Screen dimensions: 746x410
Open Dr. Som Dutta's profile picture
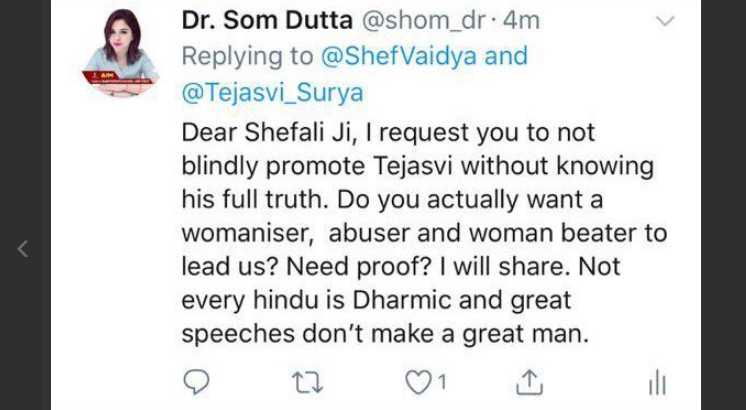coord(119,52)
